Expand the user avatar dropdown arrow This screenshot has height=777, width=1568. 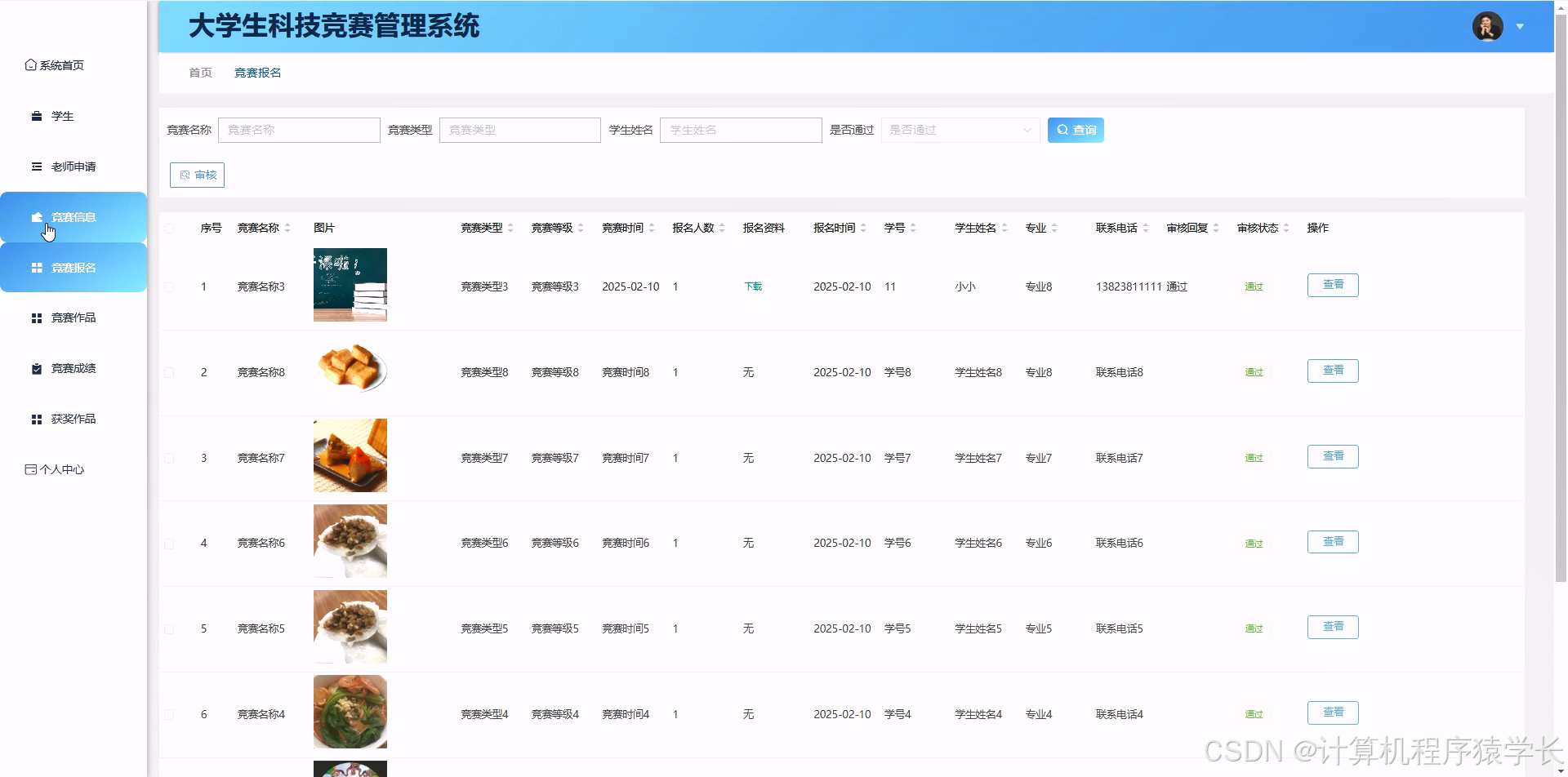pos(1521,26)
